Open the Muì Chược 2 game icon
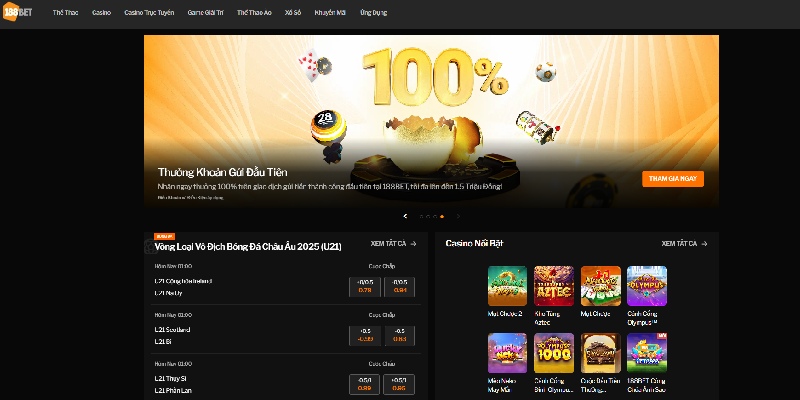This screenshot has height=400, width=800. coord(507,285)
